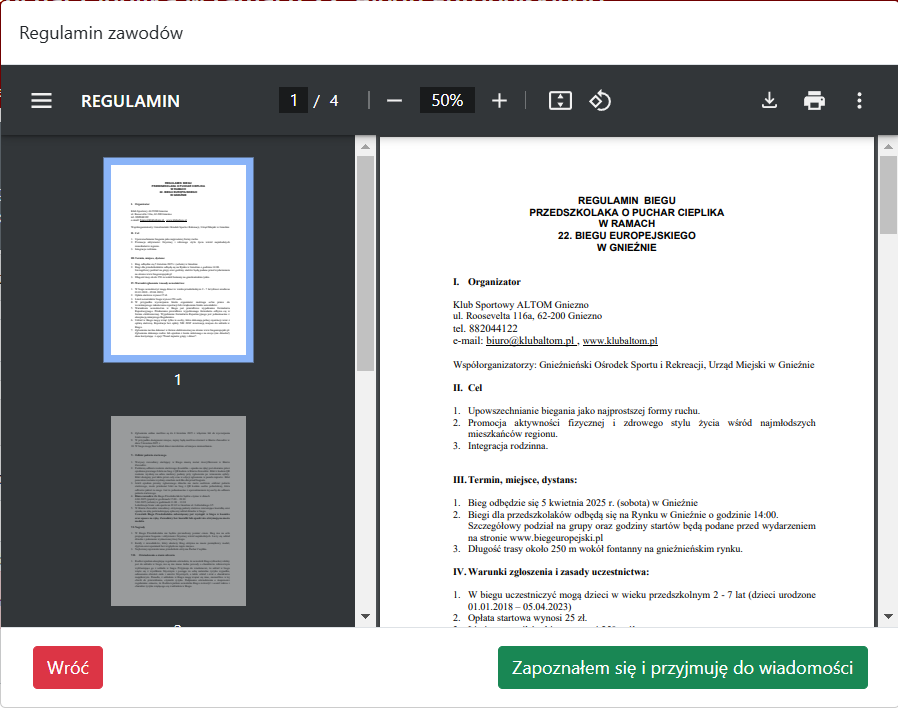Select the second page thumbnail

point(178,510)
